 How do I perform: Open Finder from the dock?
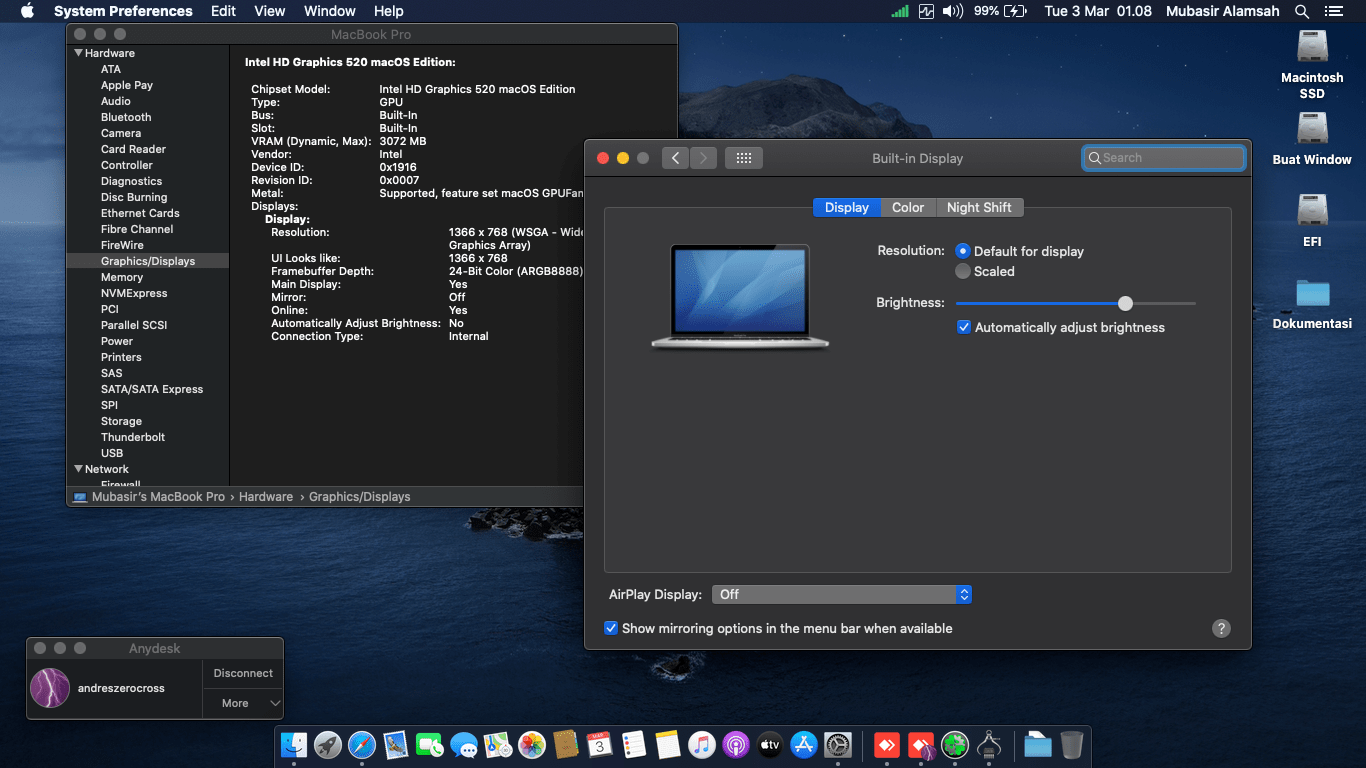(294, 745)
